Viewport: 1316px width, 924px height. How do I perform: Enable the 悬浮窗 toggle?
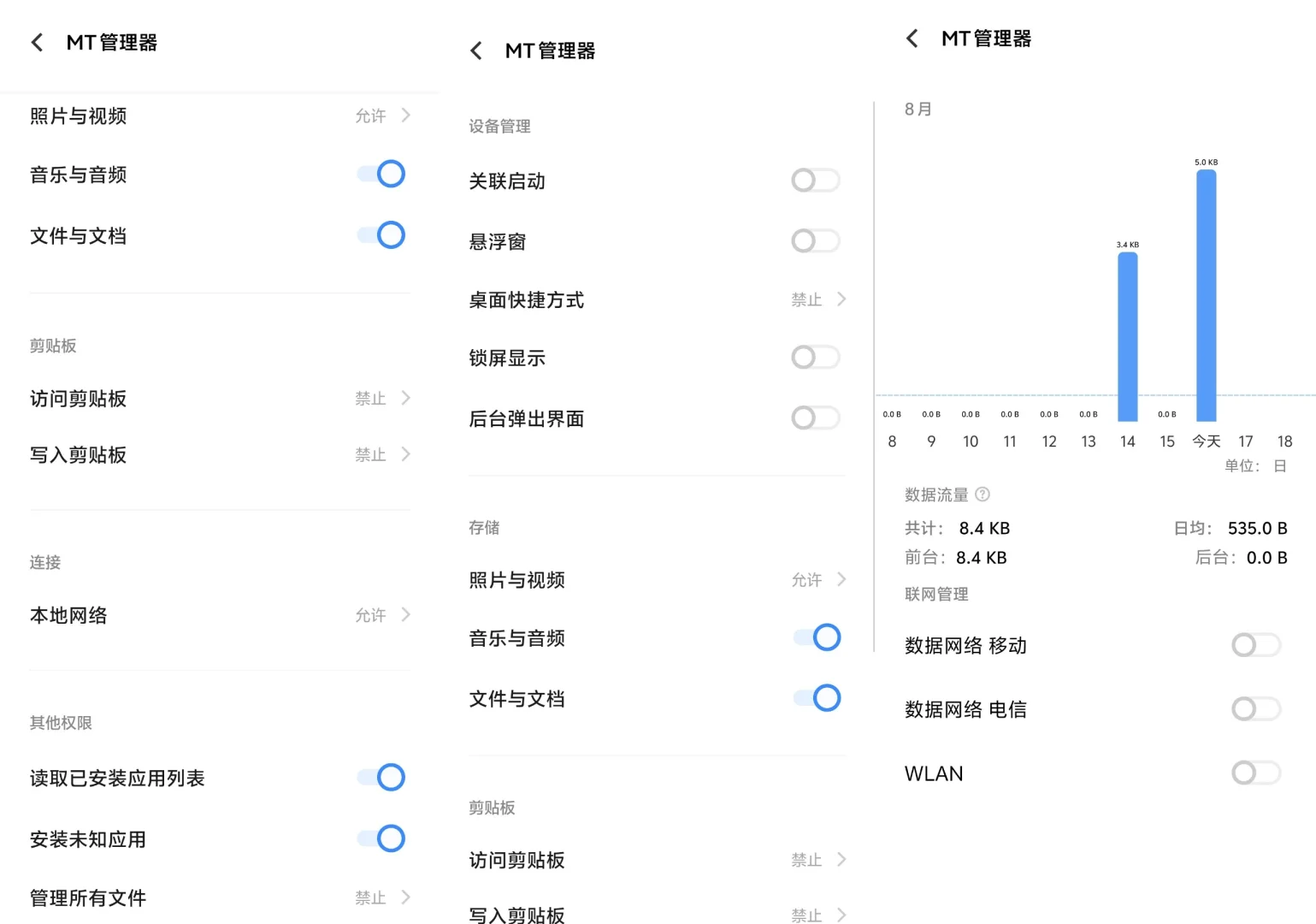coord(815,240)
